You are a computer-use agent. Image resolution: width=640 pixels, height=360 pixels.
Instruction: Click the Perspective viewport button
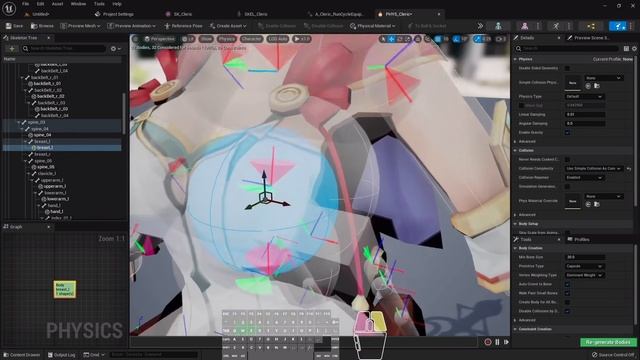159,39
